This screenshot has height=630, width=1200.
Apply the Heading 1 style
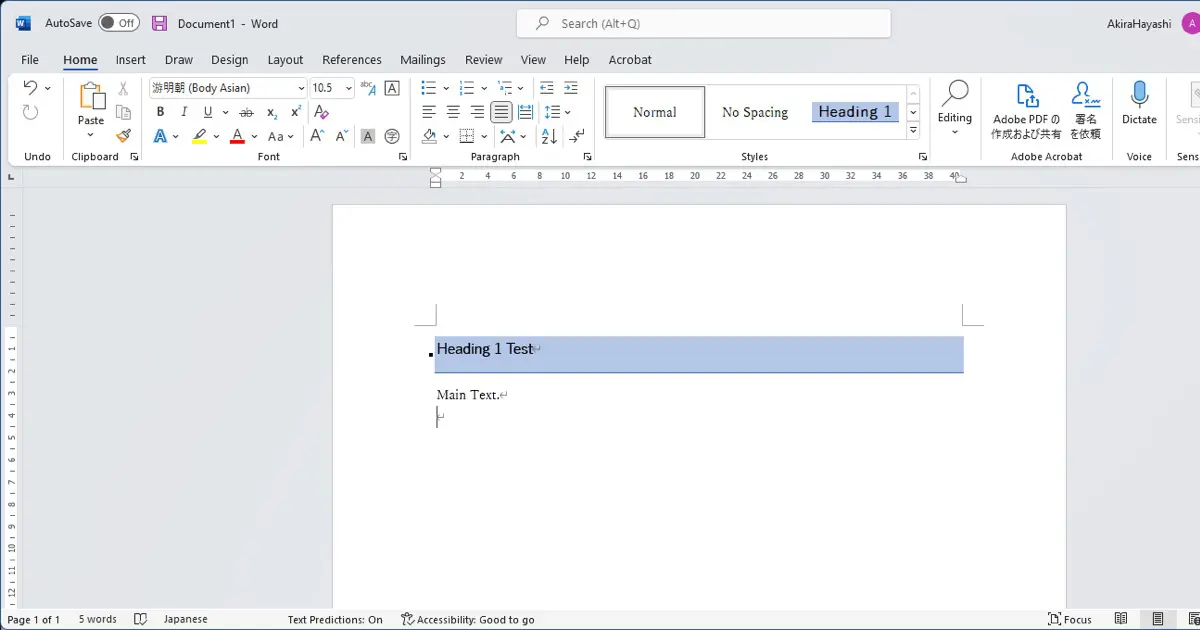(x=855, y=112)
